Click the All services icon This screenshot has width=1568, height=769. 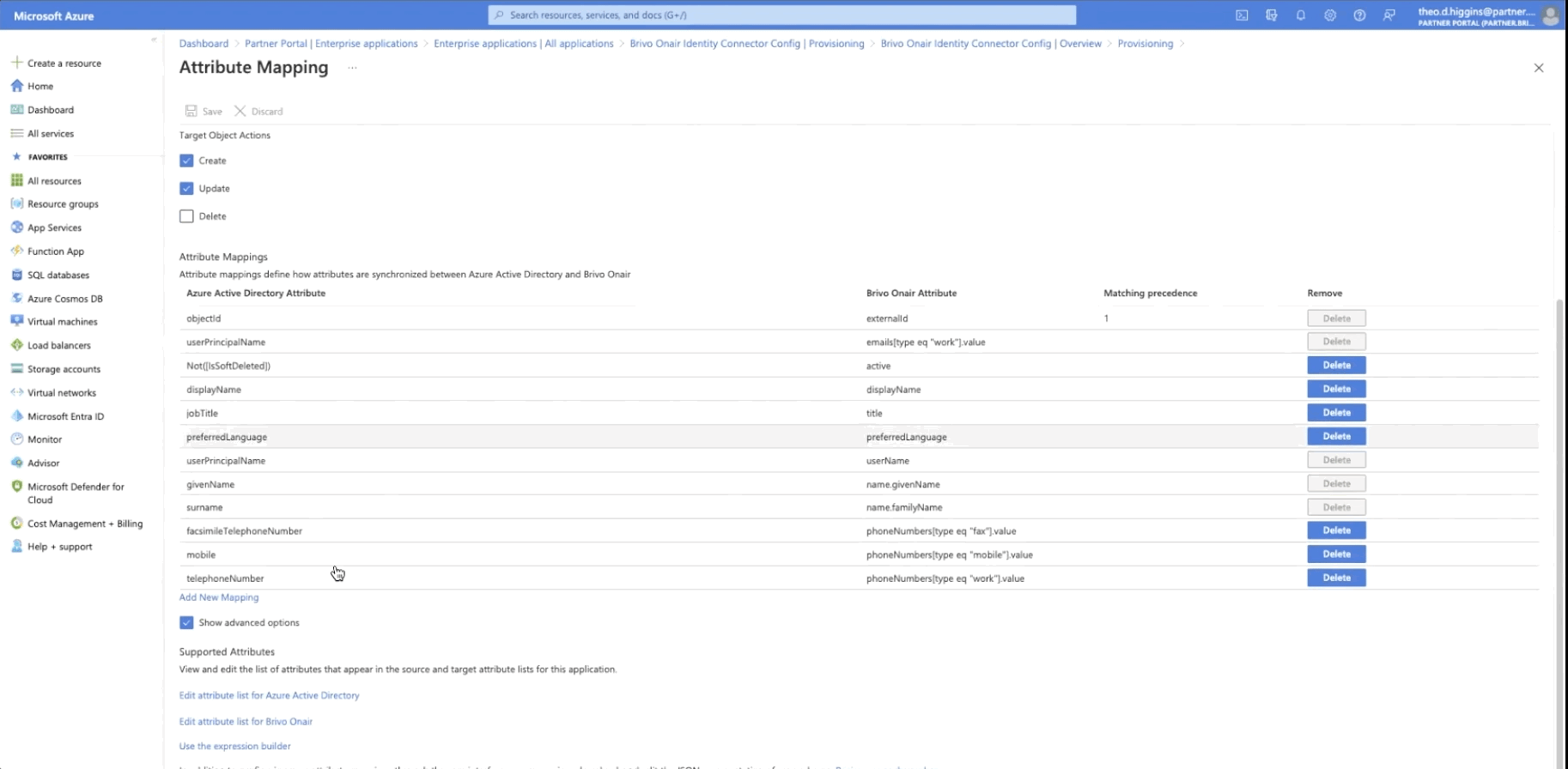click(16, 133)
